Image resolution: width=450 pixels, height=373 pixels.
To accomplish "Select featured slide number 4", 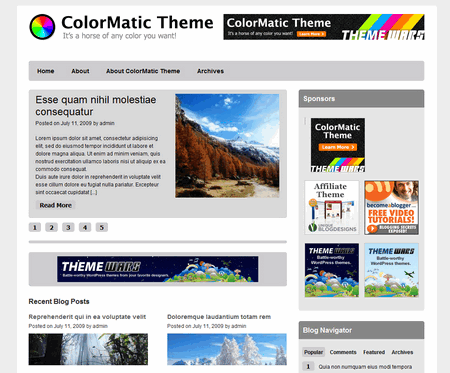I will 85,227.
